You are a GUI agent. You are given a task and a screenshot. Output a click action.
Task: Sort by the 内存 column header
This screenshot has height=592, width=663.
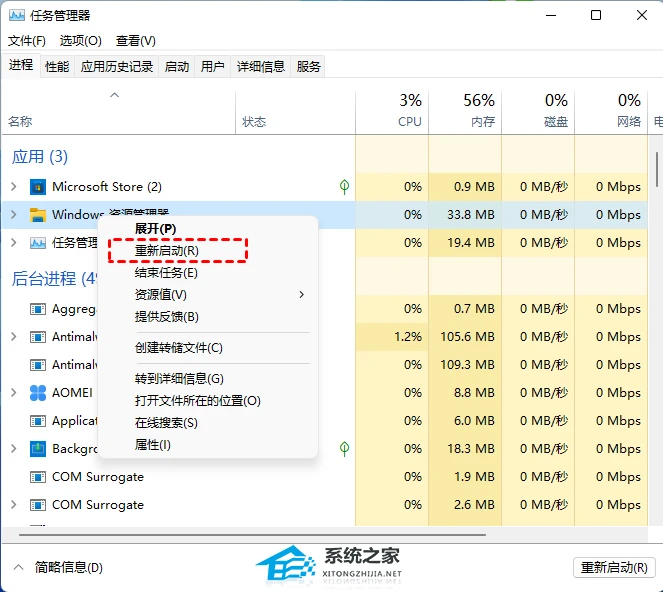pyautogui.click(x=465, y=112)
